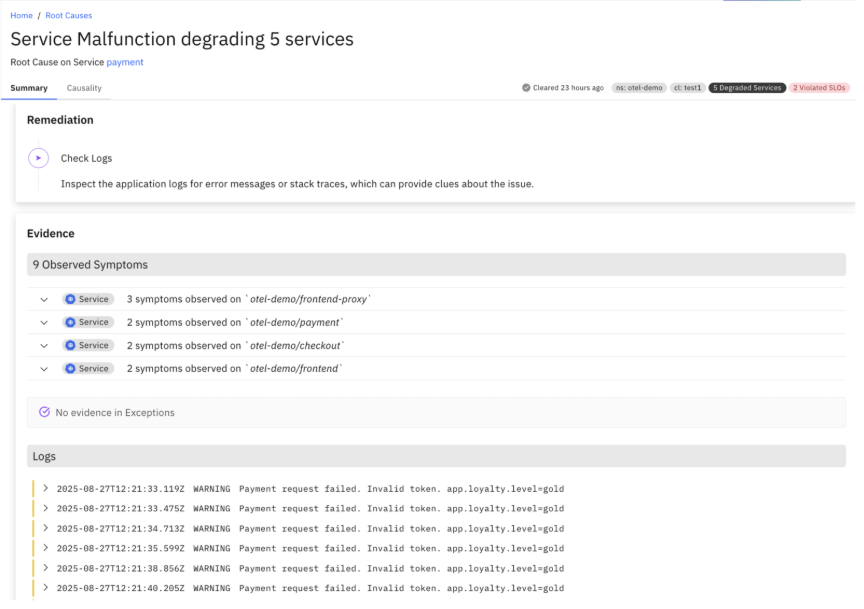
Task: Open the payment service link
Action: click(125, 62)
